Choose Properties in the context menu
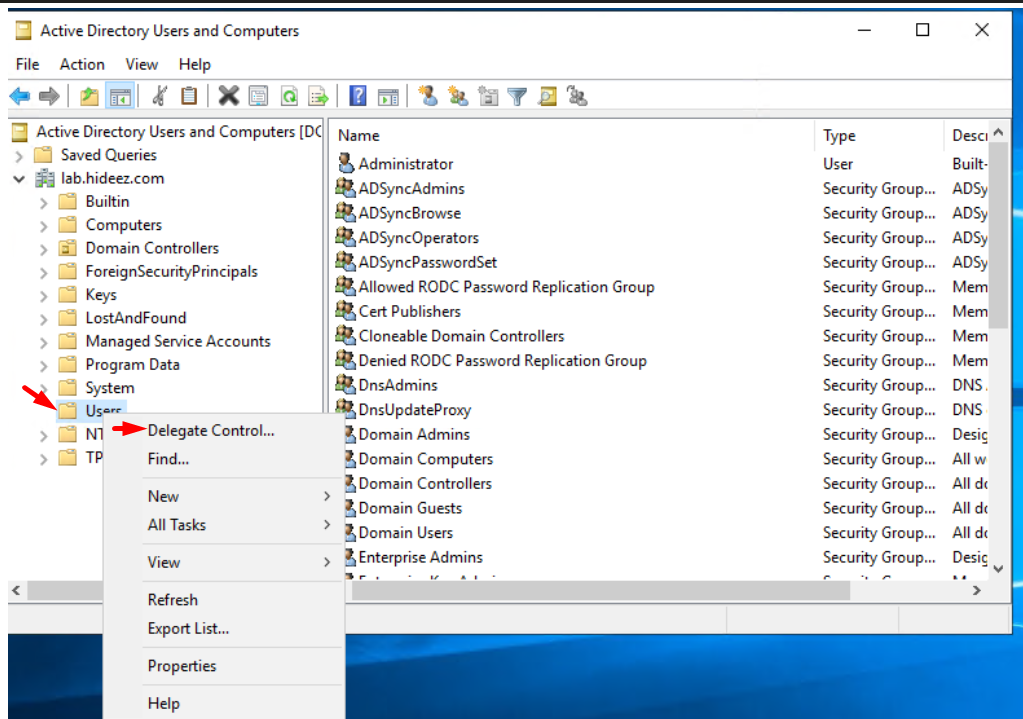 point(182,666)
